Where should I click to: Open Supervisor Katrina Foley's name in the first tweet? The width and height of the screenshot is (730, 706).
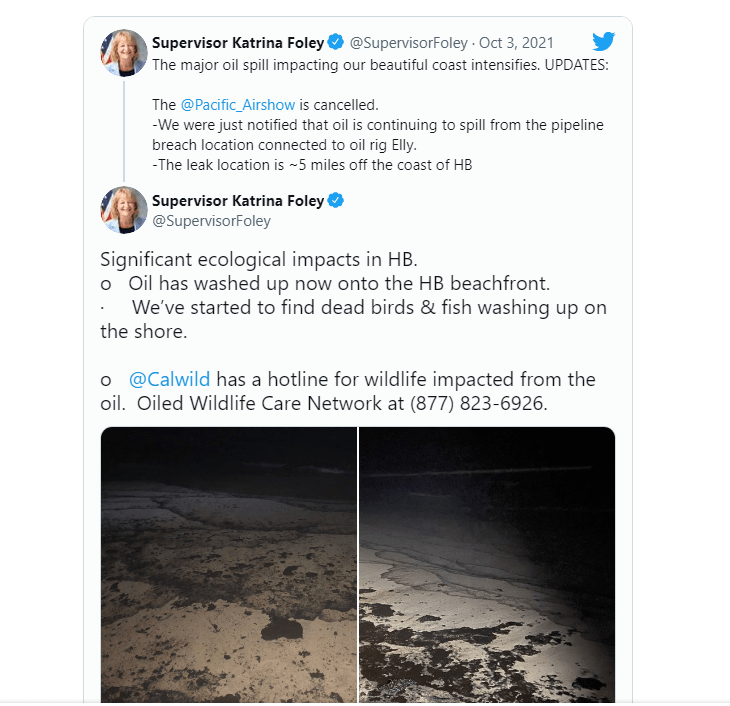coord(238,43)
